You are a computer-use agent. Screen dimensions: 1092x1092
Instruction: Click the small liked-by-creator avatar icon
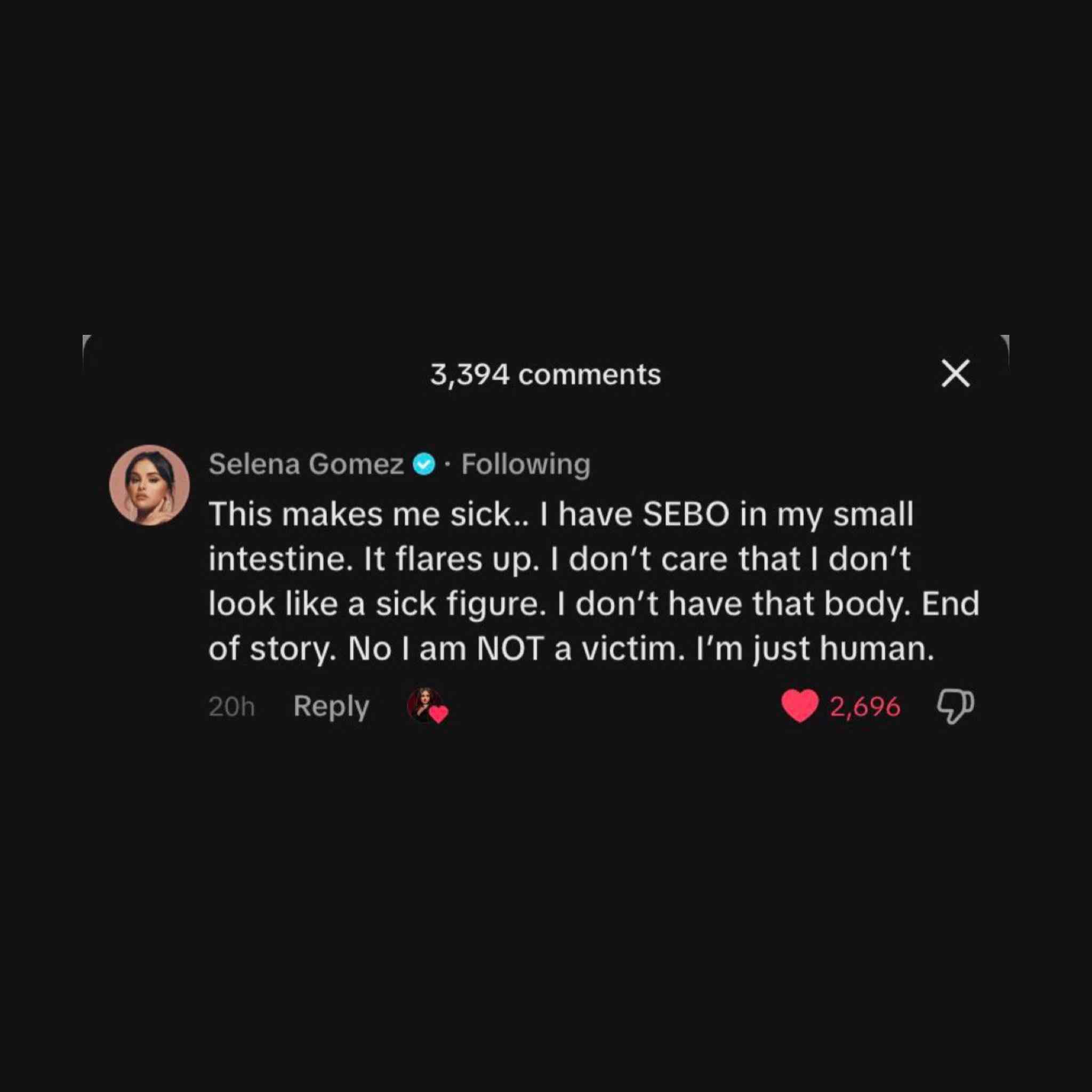point(423,704)
